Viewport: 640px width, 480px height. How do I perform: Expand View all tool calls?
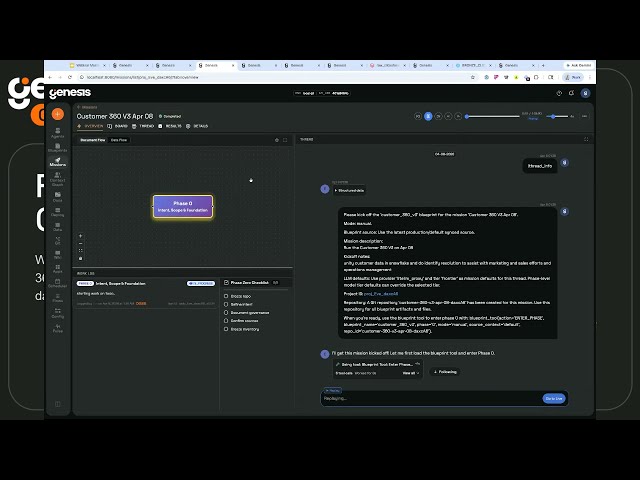pos(411,373)
